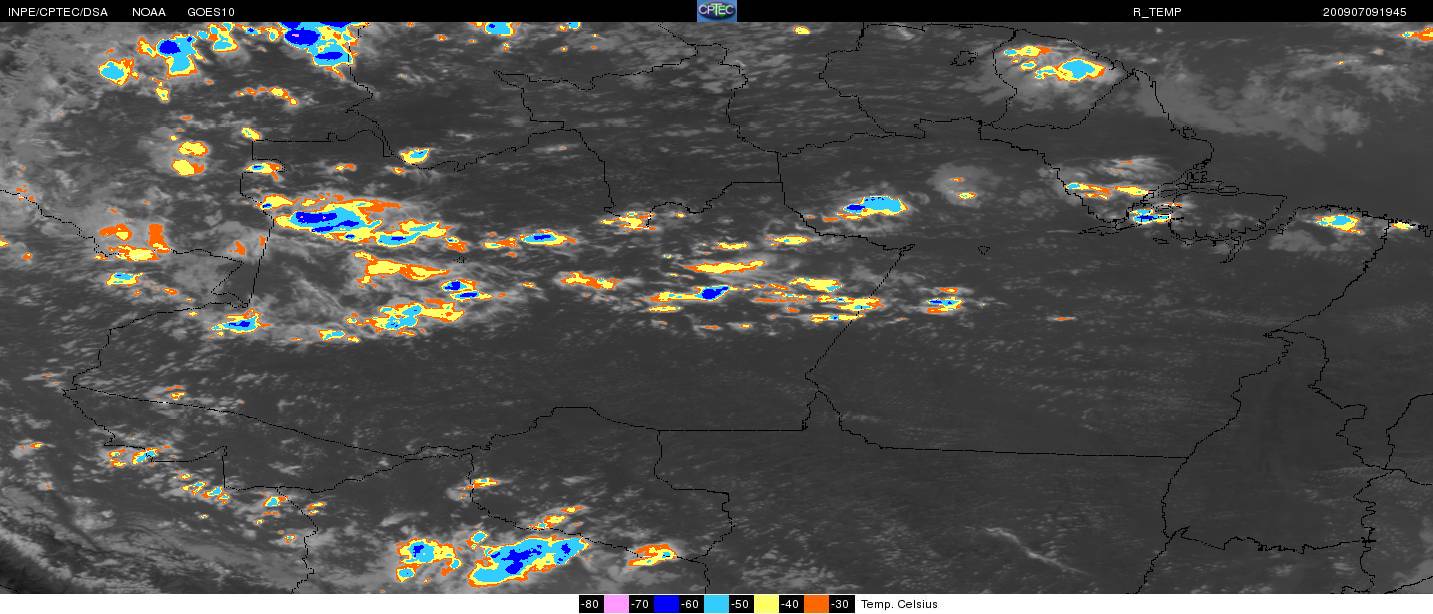Click the -40 legend temperature label
This screenshot has width=1433, height=614.
pos(790,604)
